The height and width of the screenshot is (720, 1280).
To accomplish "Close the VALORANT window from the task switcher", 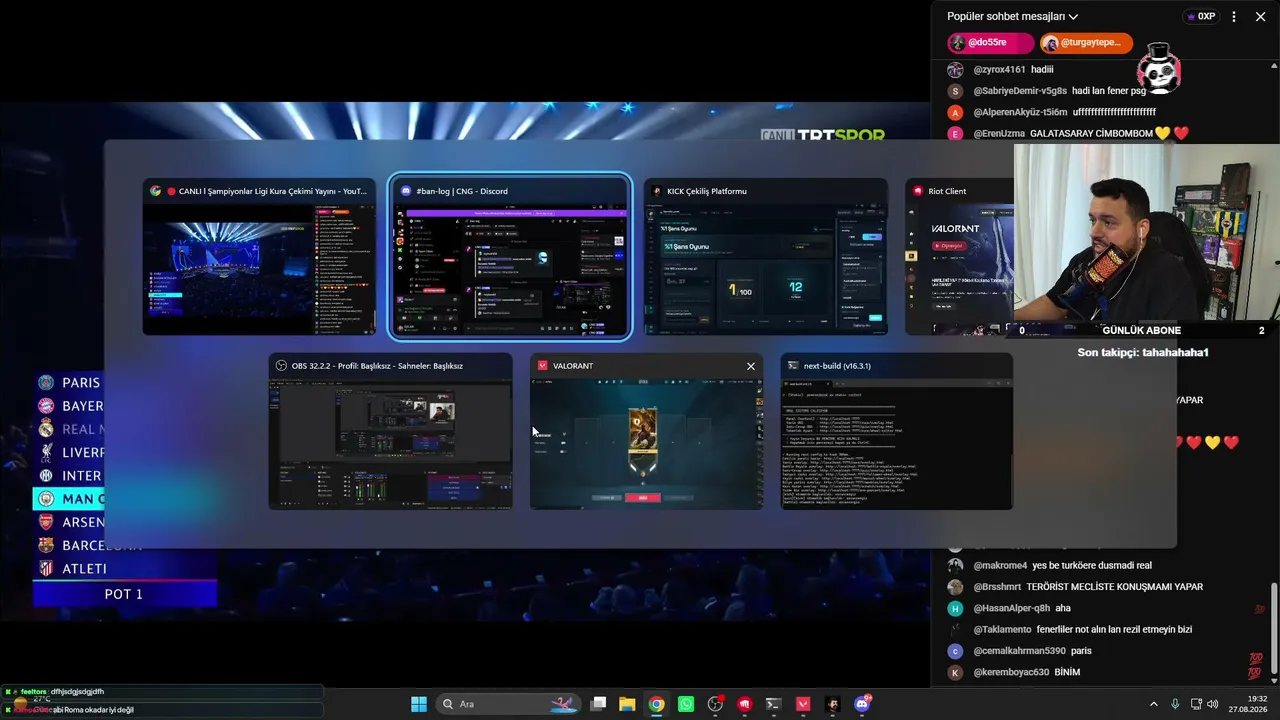I will click(x=751, y=366).
